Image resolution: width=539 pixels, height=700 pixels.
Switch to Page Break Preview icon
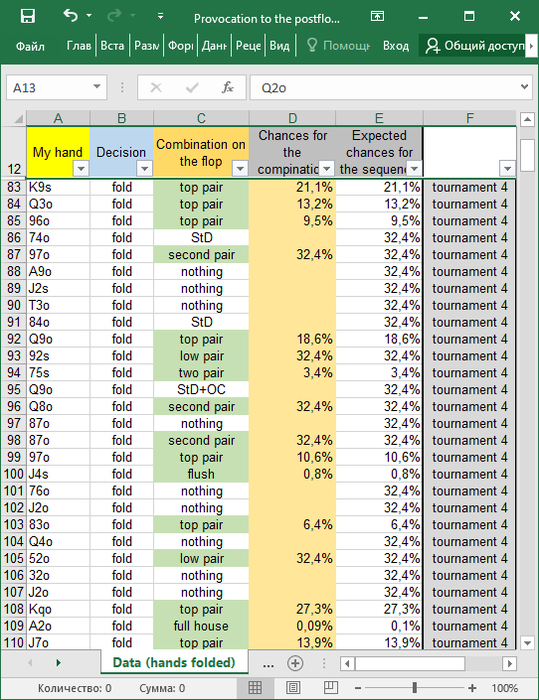(330, 688)
